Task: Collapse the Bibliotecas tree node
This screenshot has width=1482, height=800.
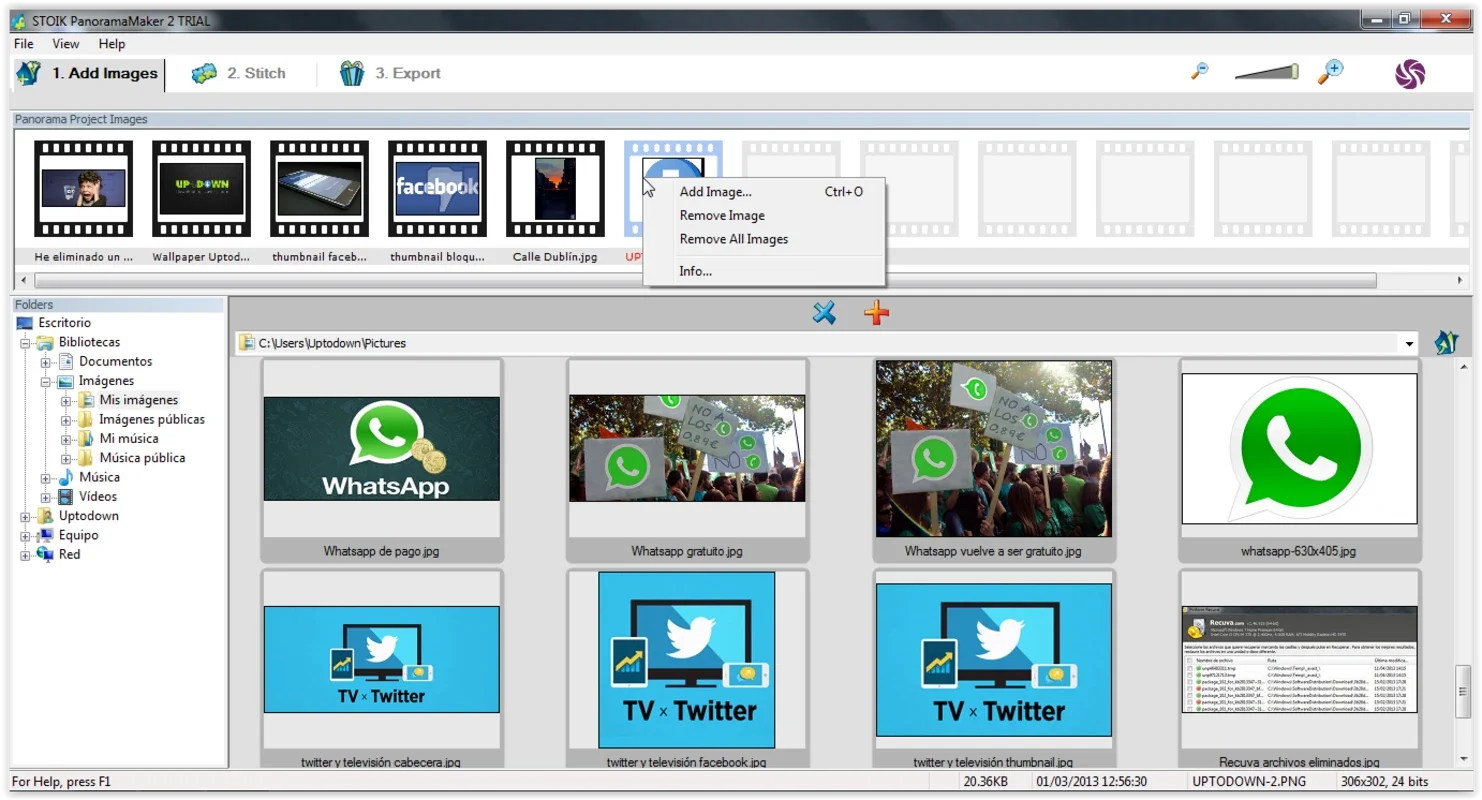Action: tap(26, 342)
